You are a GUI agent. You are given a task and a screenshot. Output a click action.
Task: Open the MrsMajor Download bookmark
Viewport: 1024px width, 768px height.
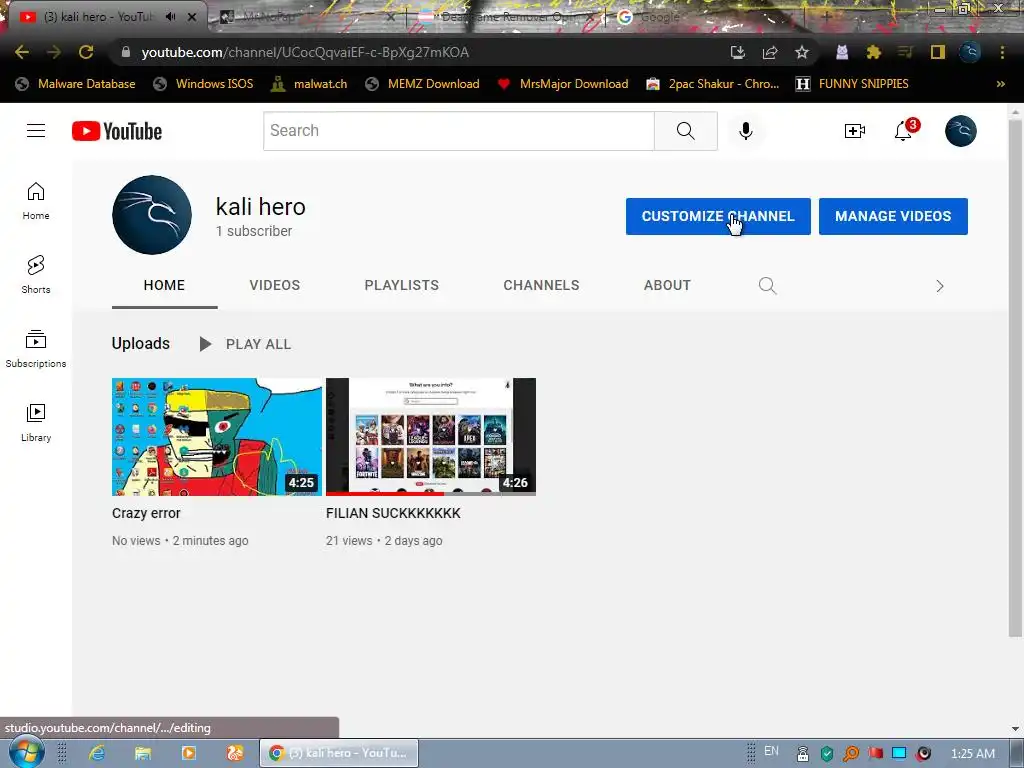[562, 84]
